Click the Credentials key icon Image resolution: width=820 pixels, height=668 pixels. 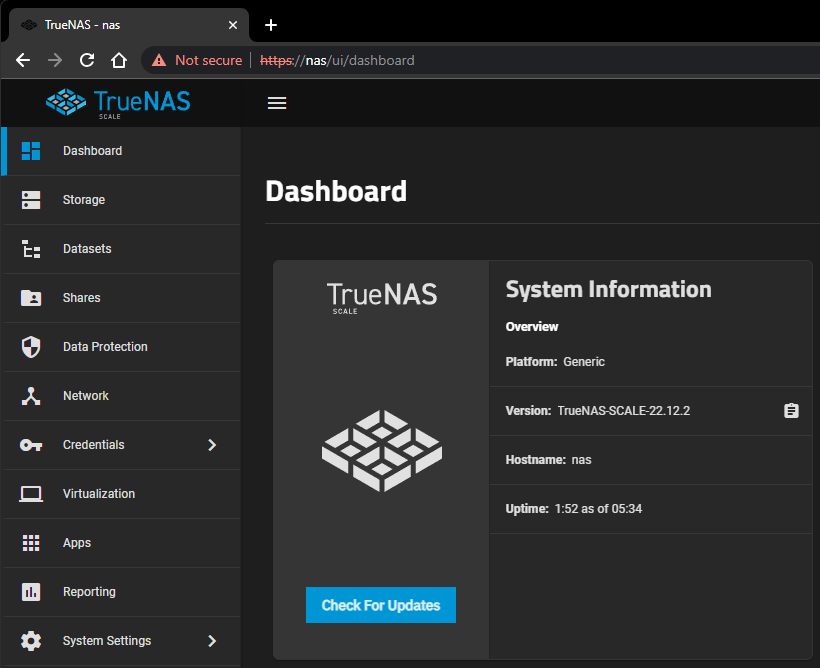pos(31,445)
